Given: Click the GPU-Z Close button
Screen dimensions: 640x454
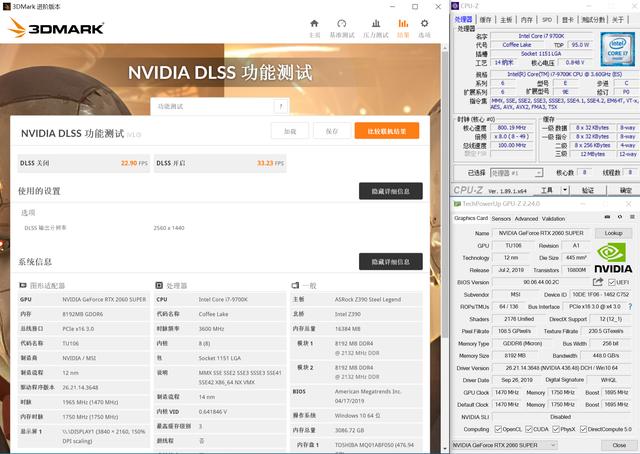Looking at the screenshot, I should pos(619,445).
